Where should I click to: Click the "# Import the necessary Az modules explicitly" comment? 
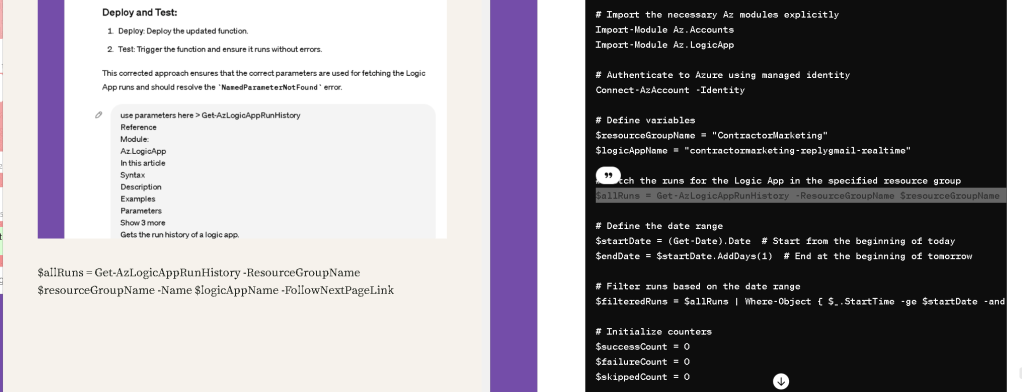pos(717,14)
